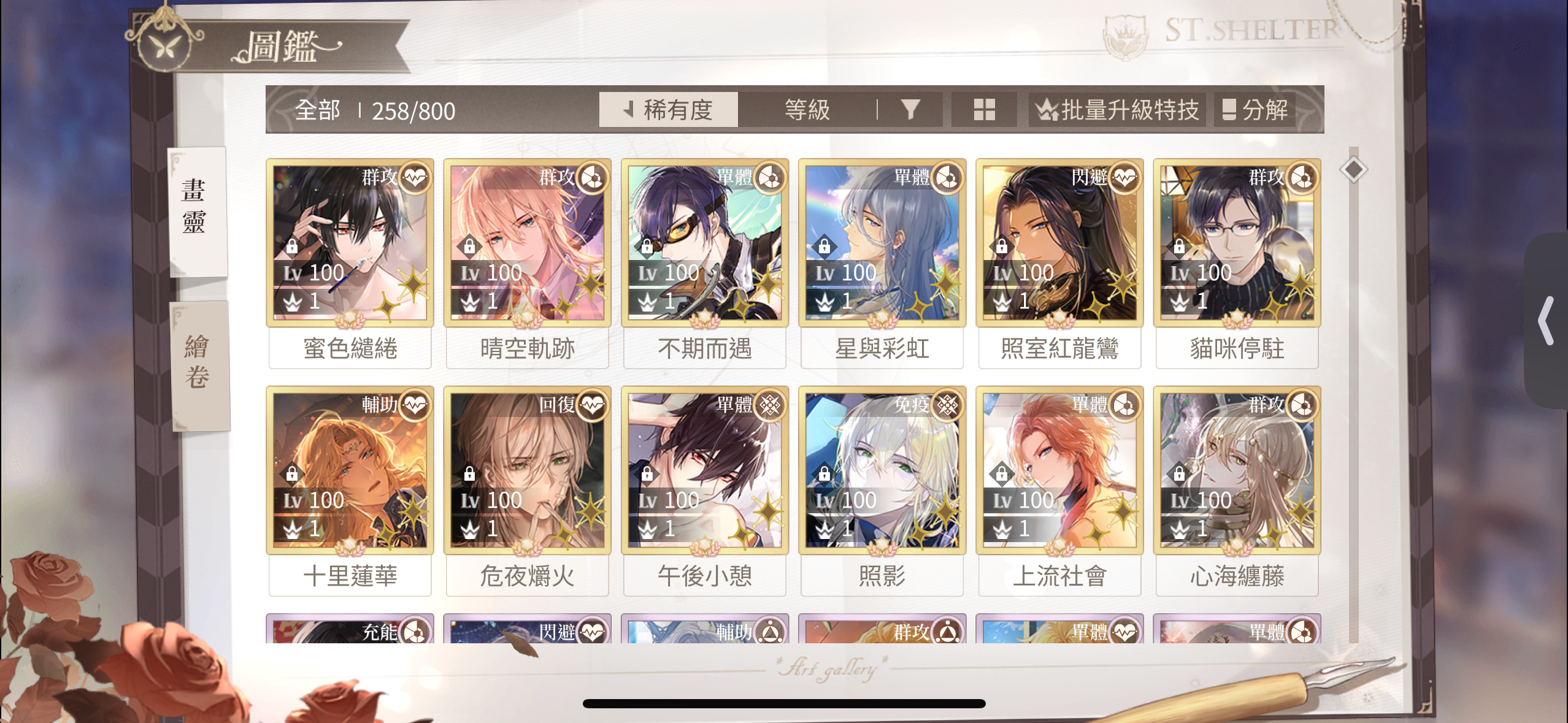Open the filter funnel icon
Screen dimensions: 1568x723
point(910,110)
